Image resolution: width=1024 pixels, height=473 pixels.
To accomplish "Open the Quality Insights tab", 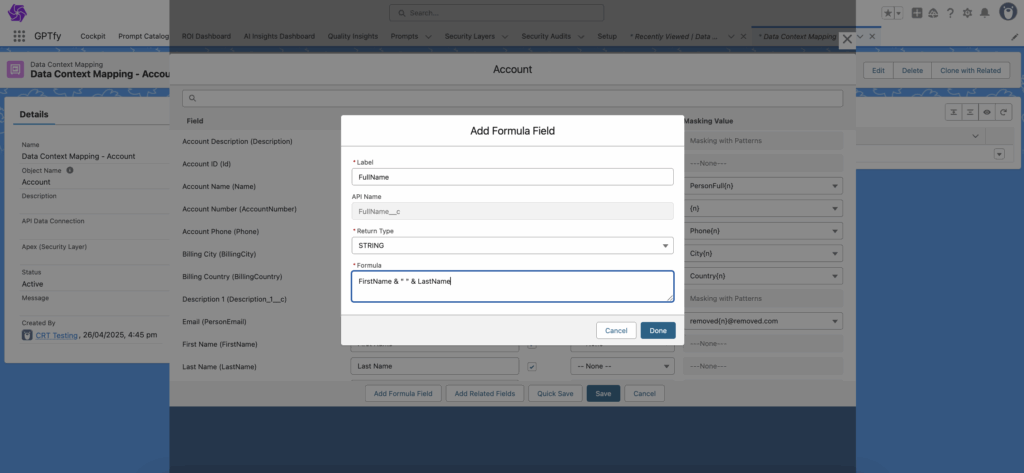I will tap(353, 37).
